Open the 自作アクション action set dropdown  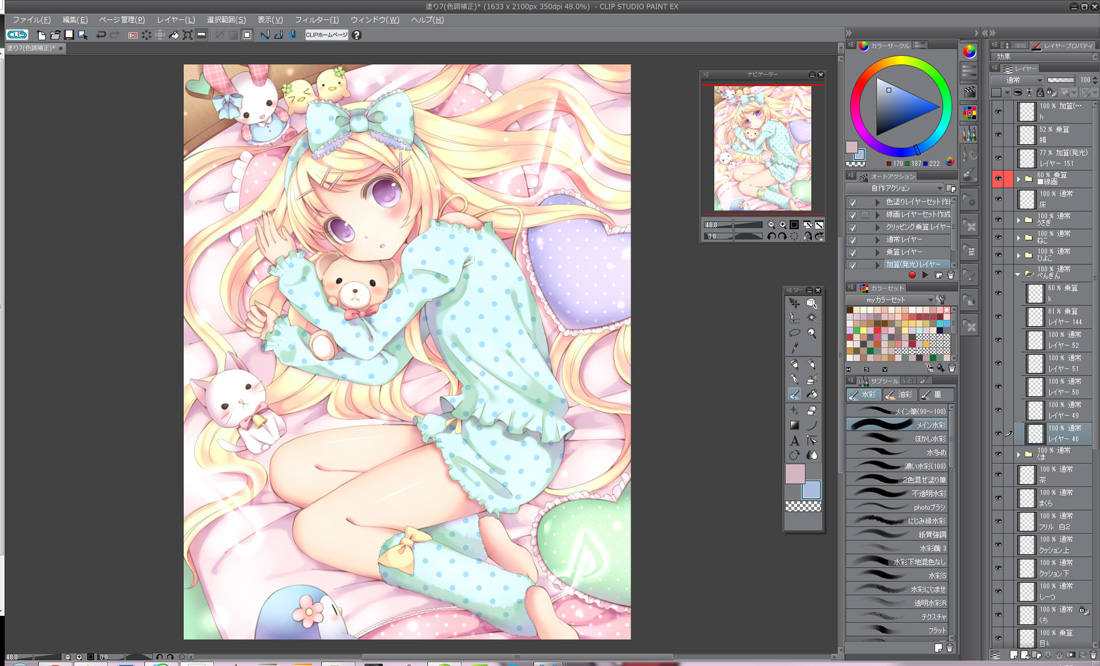point(895,188)
